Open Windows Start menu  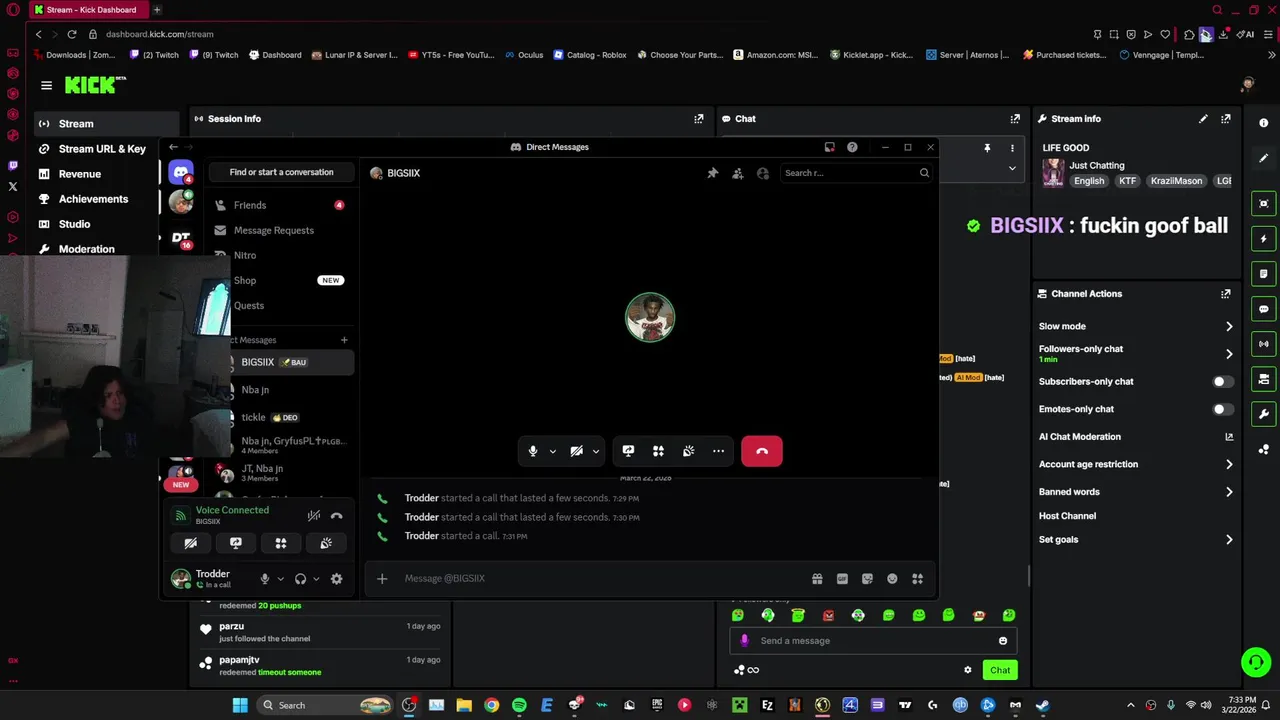tap(240, 705)
